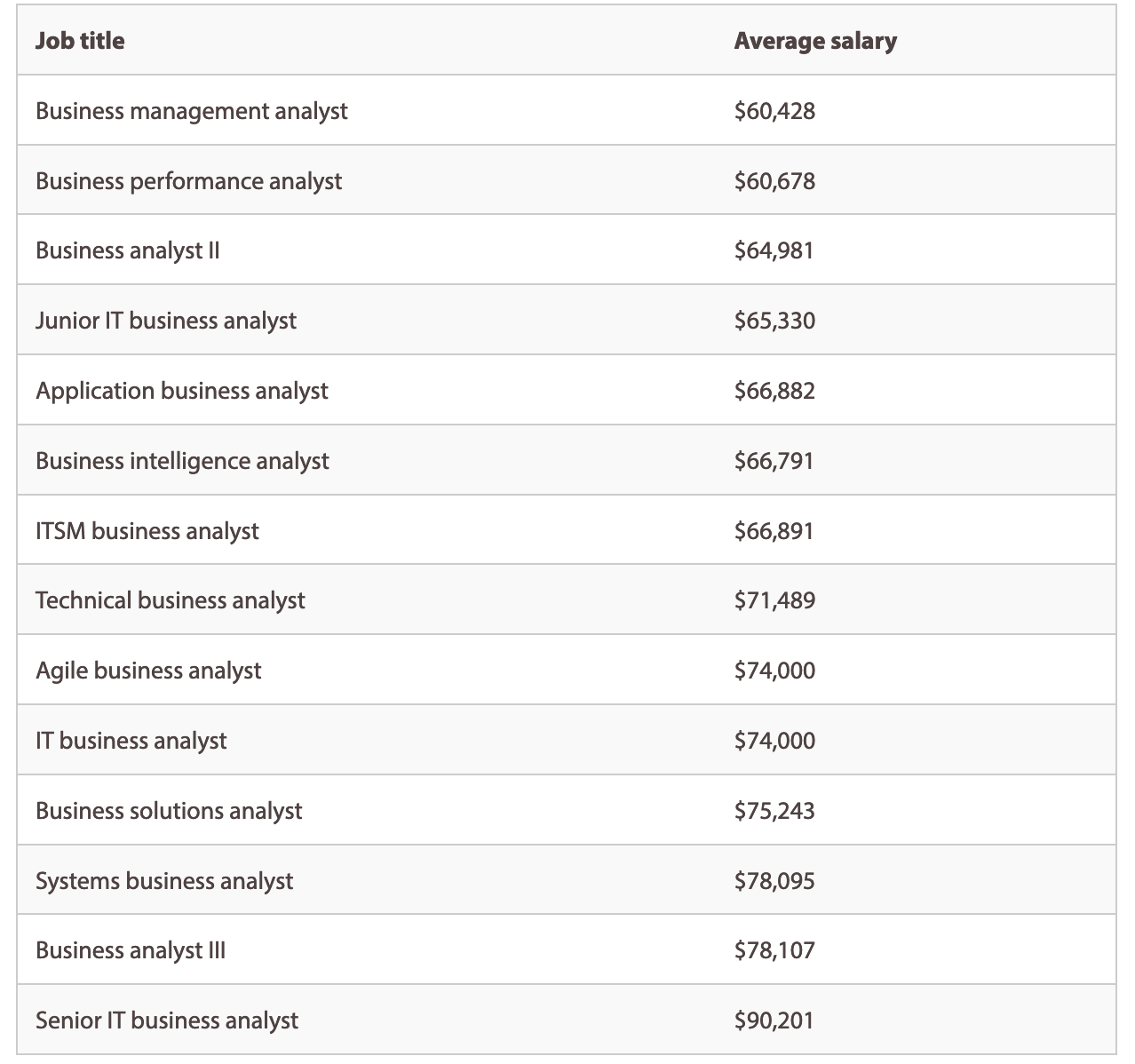Select the Systems business analyst row
Screen dimensions: 1135x1064
point(163,880)
